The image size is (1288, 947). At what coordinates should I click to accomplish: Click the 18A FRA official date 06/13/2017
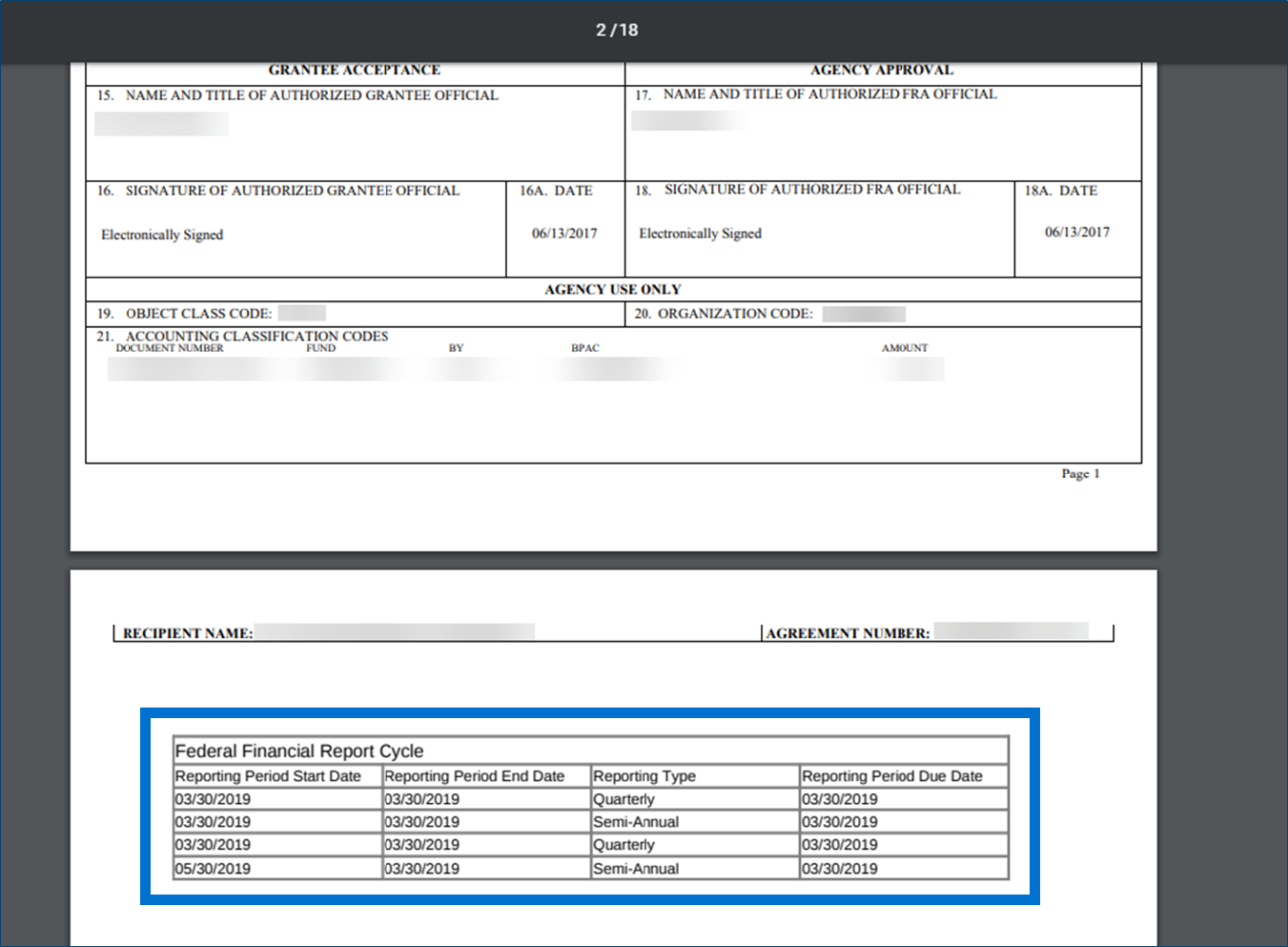tap(1077, 232)
